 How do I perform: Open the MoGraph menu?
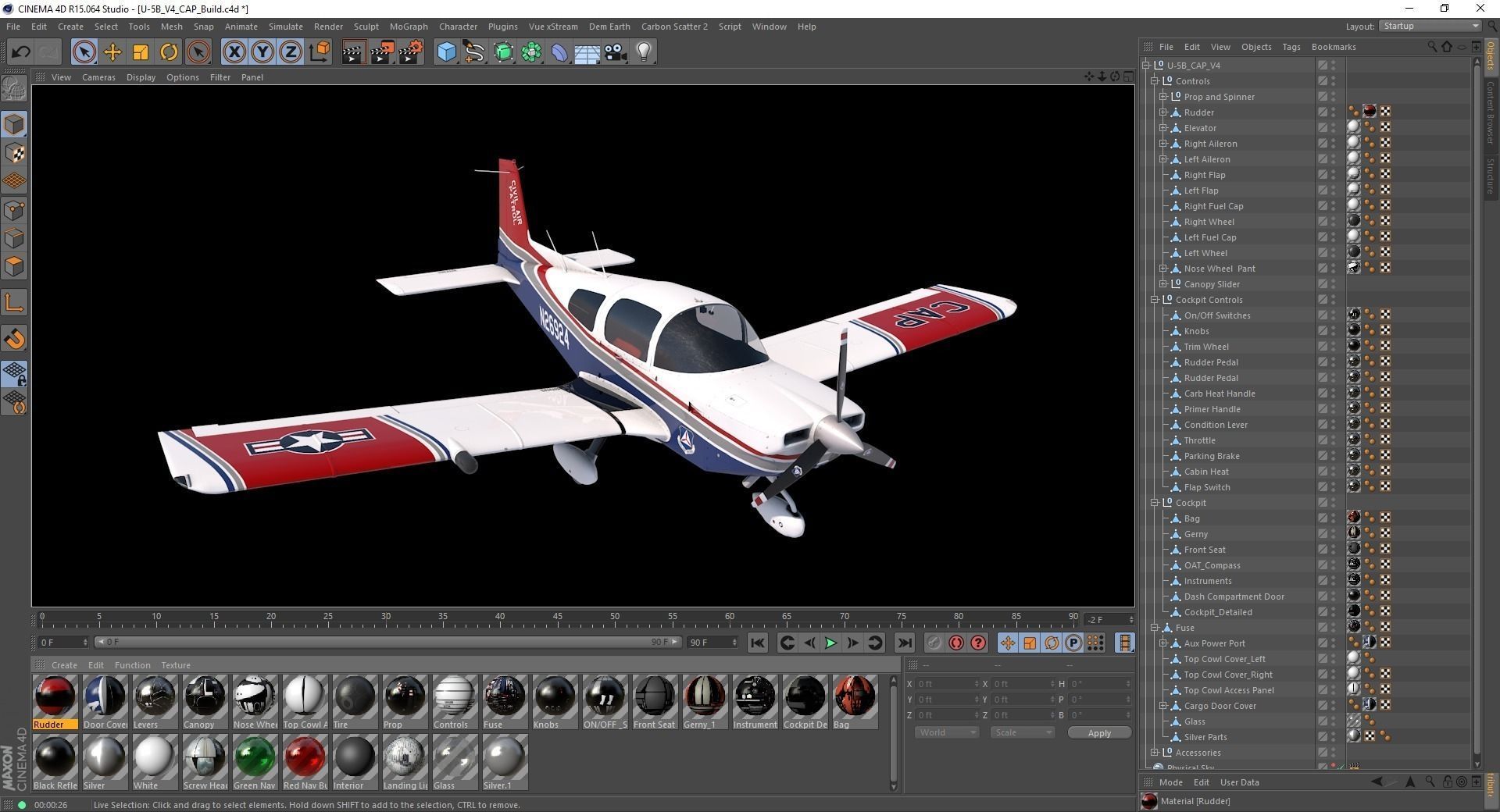coord(409,27)
